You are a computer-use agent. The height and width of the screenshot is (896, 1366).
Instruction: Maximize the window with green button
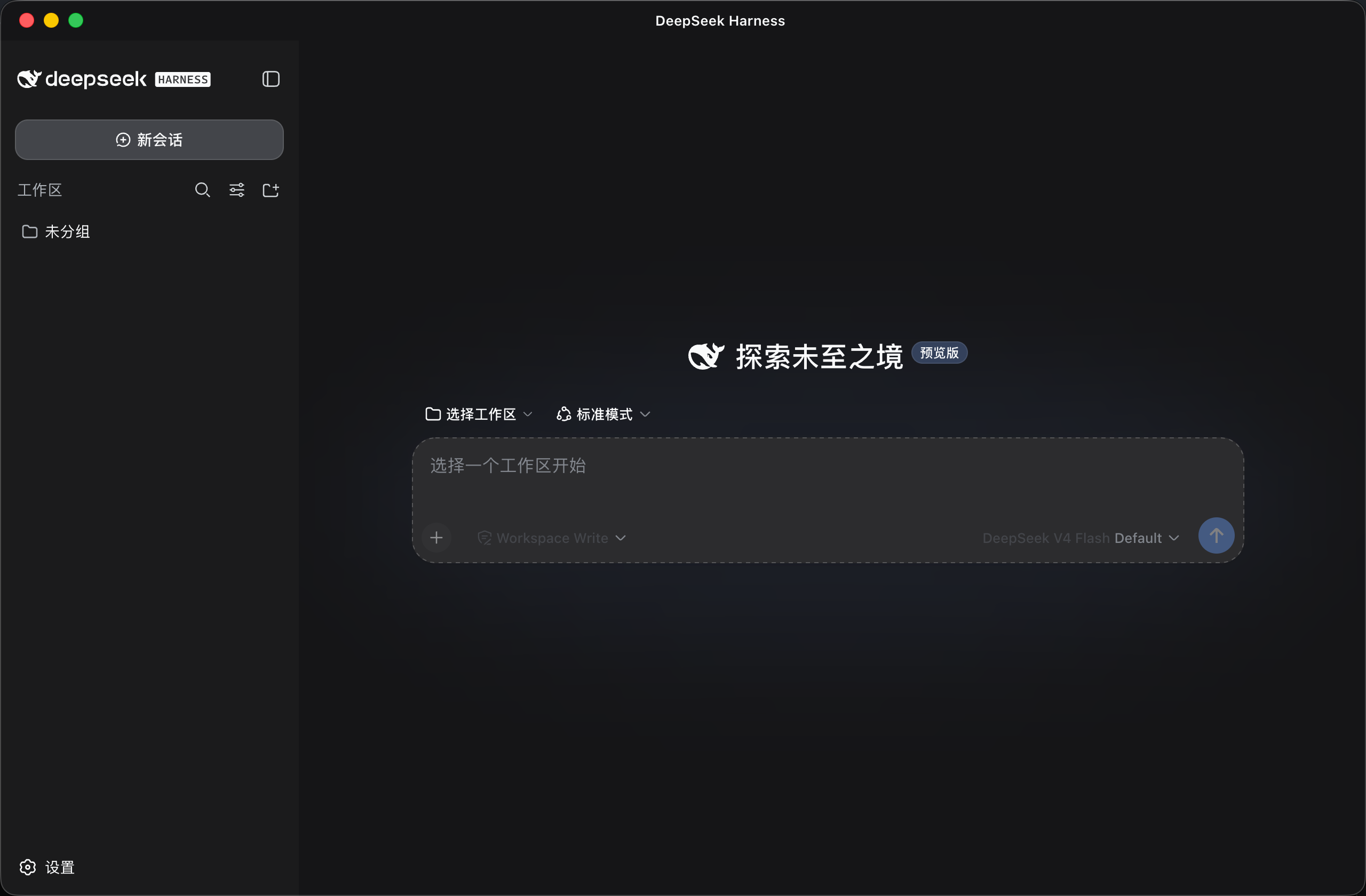click(x=76, y=21)
